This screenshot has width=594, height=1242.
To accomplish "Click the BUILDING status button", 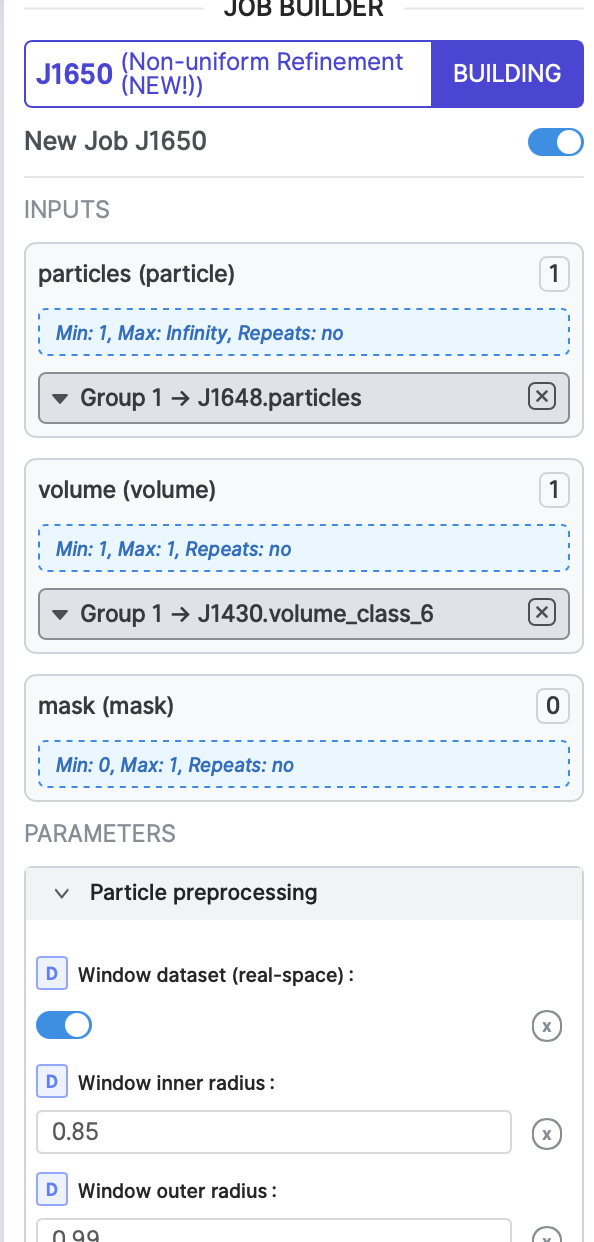I will [x=507, y=73].
